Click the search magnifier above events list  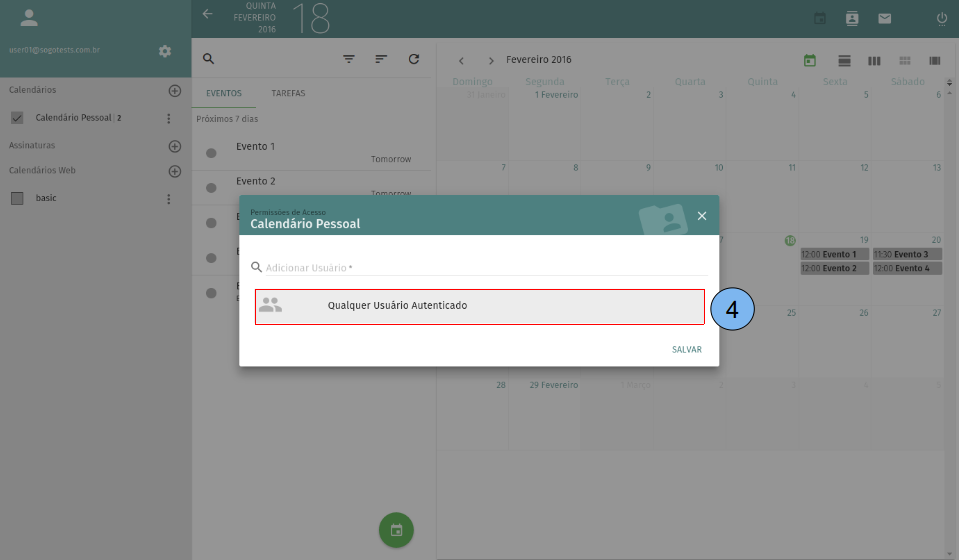(x=208, y=59)
